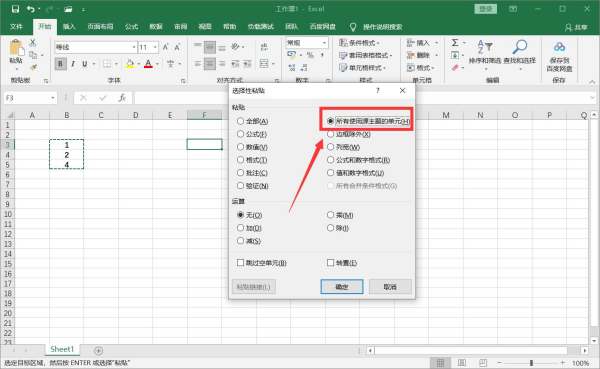This screenshot has height=369, width=600.
Task: Click the Clear eraser icon
Action: (455, 68)
